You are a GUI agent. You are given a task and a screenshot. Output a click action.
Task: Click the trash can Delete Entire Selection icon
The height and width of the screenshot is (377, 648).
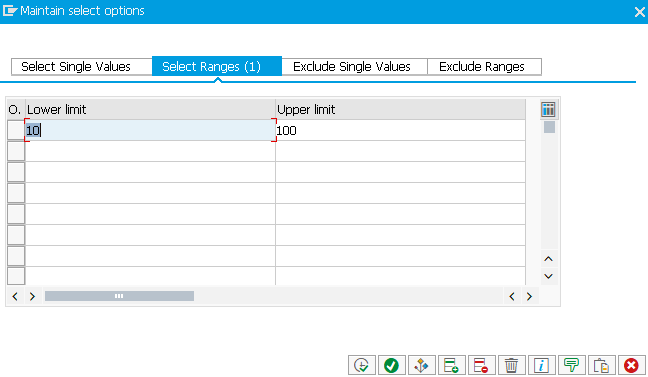point(511,365)
